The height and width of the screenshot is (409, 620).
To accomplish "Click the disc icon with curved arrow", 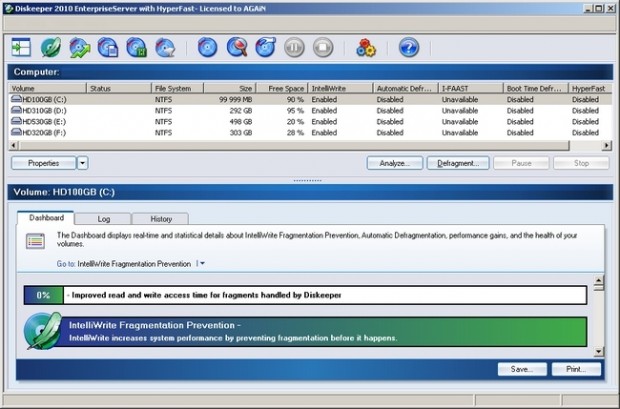I will (x=265, y=47).
